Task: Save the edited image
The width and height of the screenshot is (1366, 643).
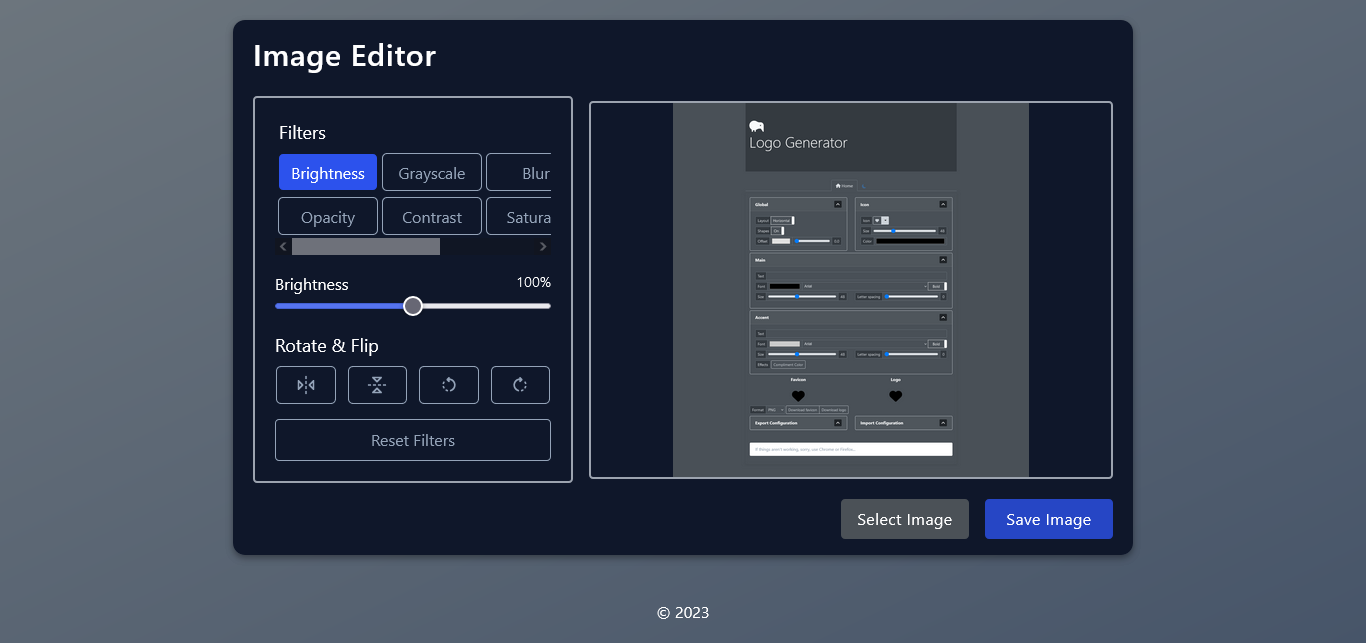Action: pos(1048,519)
